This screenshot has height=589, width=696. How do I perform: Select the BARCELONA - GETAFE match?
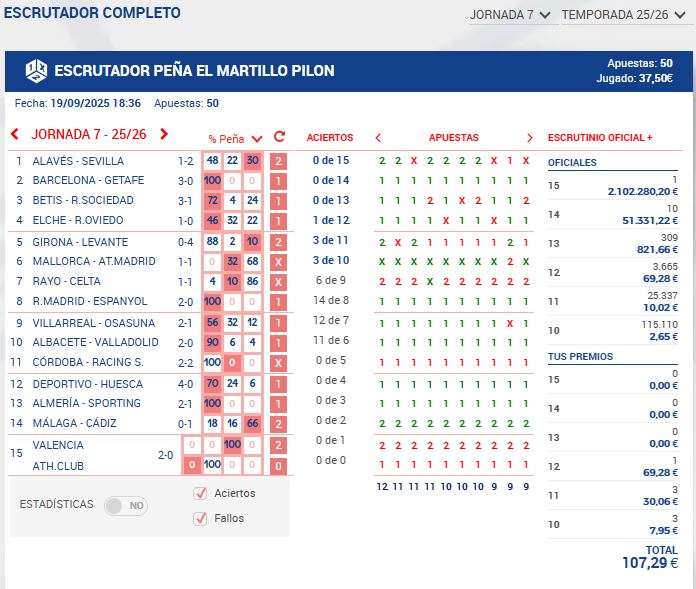pos(88,180)
